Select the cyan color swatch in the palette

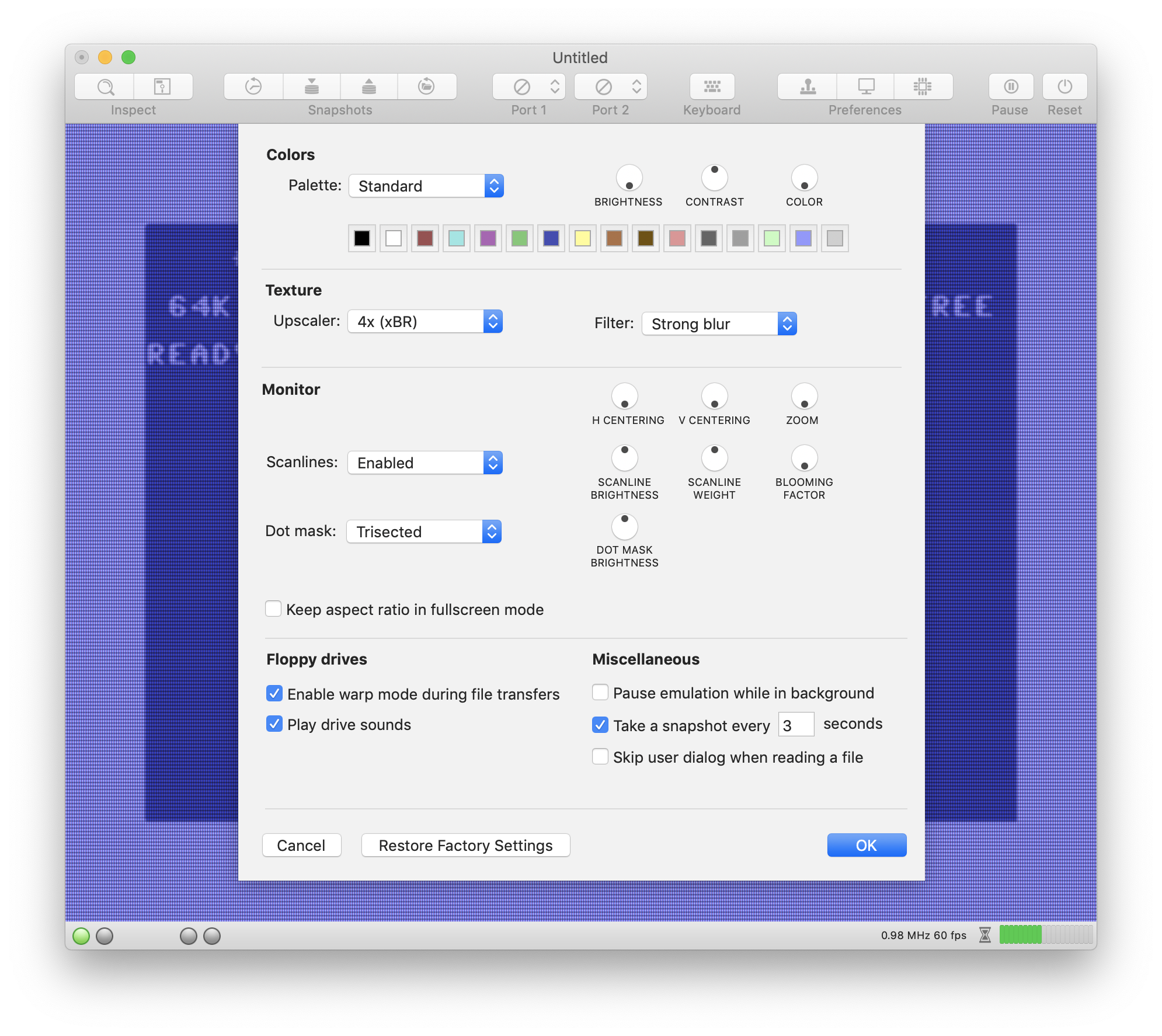457,238
